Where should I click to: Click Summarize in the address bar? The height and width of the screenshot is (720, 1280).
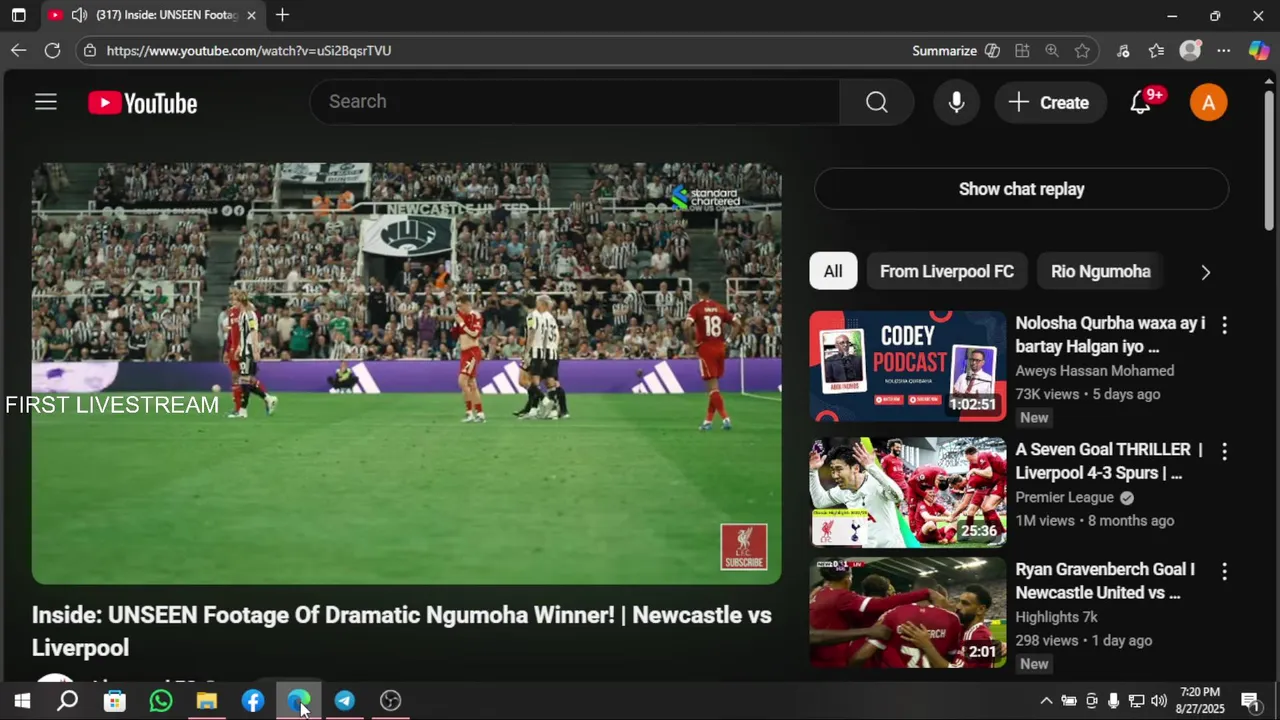(944, 50)
